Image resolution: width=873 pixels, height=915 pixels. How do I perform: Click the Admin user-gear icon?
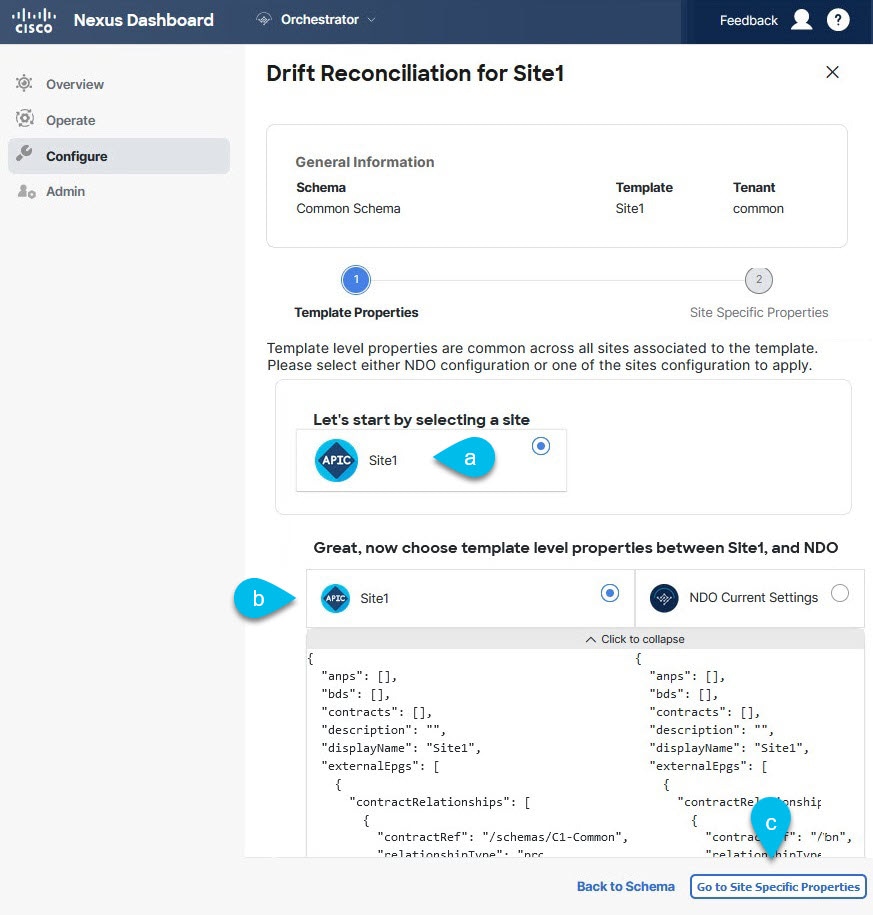click(x=26, y=191)
